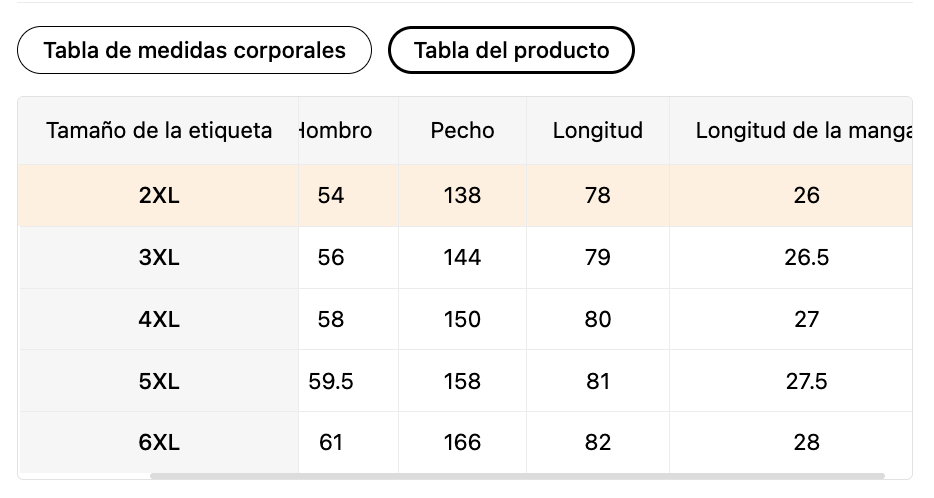Click the 138 chest value for 2XL
Screen dimensions: 934x498
click(462, 195)
